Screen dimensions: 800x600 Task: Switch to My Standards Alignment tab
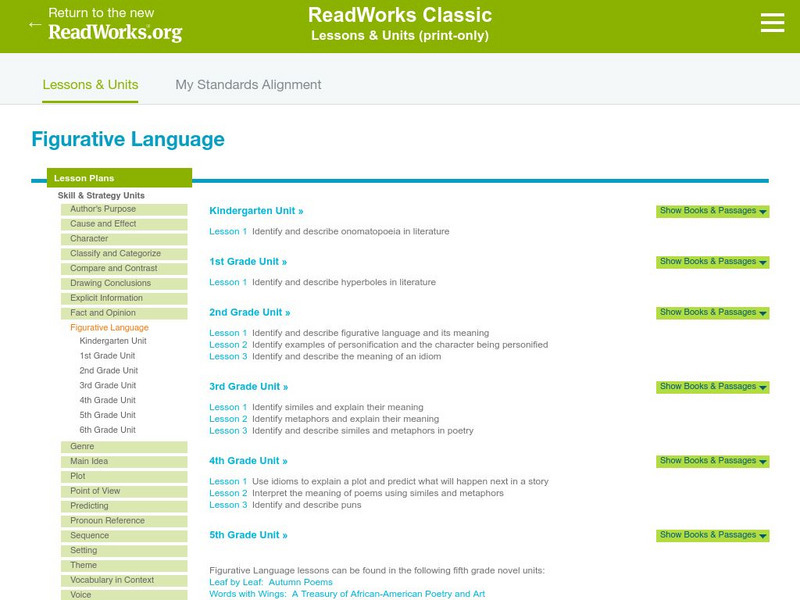pyautogui.click(x=248, y=85)
